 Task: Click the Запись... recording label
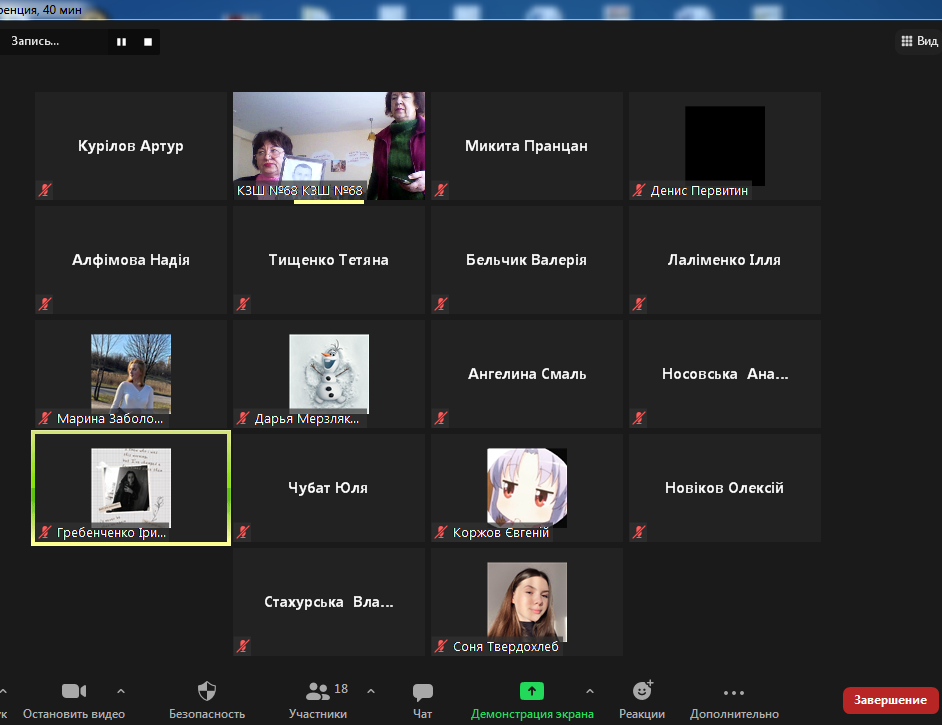pyautogui.click(x=35, y=41)
